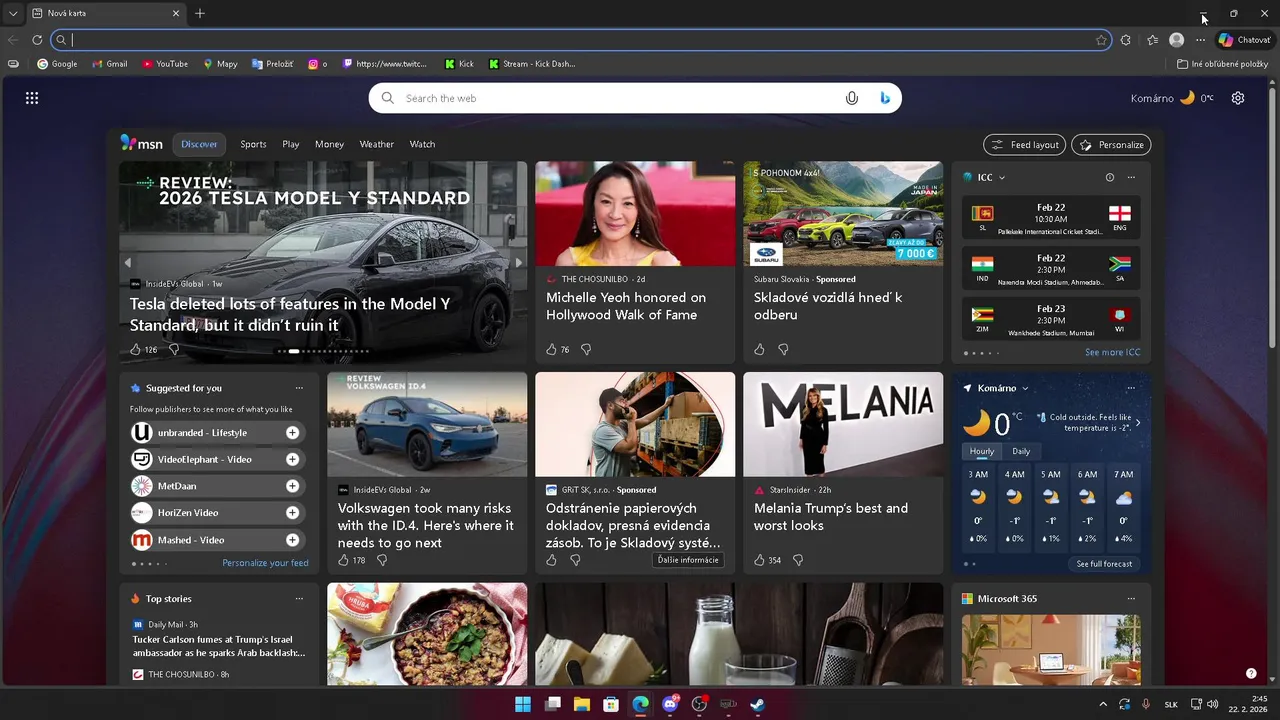
Task: Show previous slide in Tesla carousel
Action: click(128, 263)
